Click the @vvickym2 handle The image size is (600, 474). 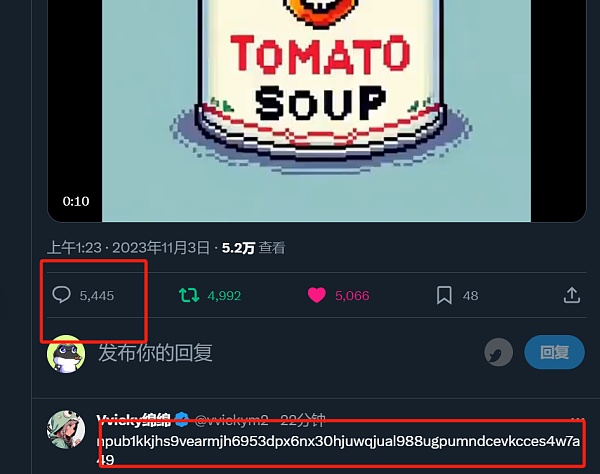[231, 420]
